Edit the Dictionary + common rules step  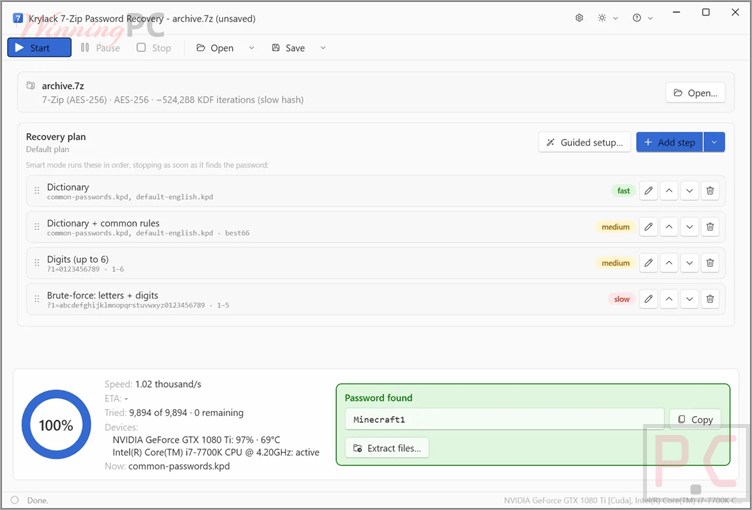pyautogui.click(x=648, y=226)
